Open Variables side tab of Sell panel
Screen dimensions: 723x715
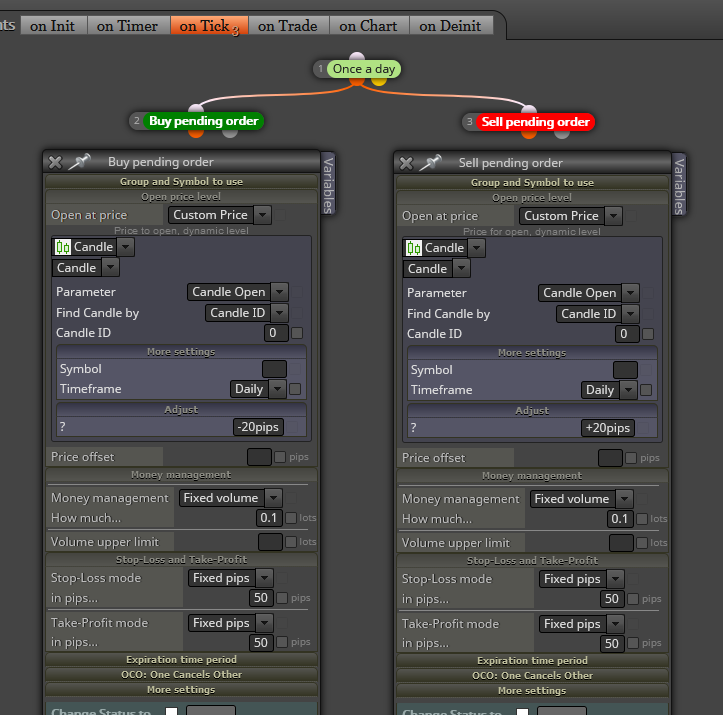click(679, 185)
